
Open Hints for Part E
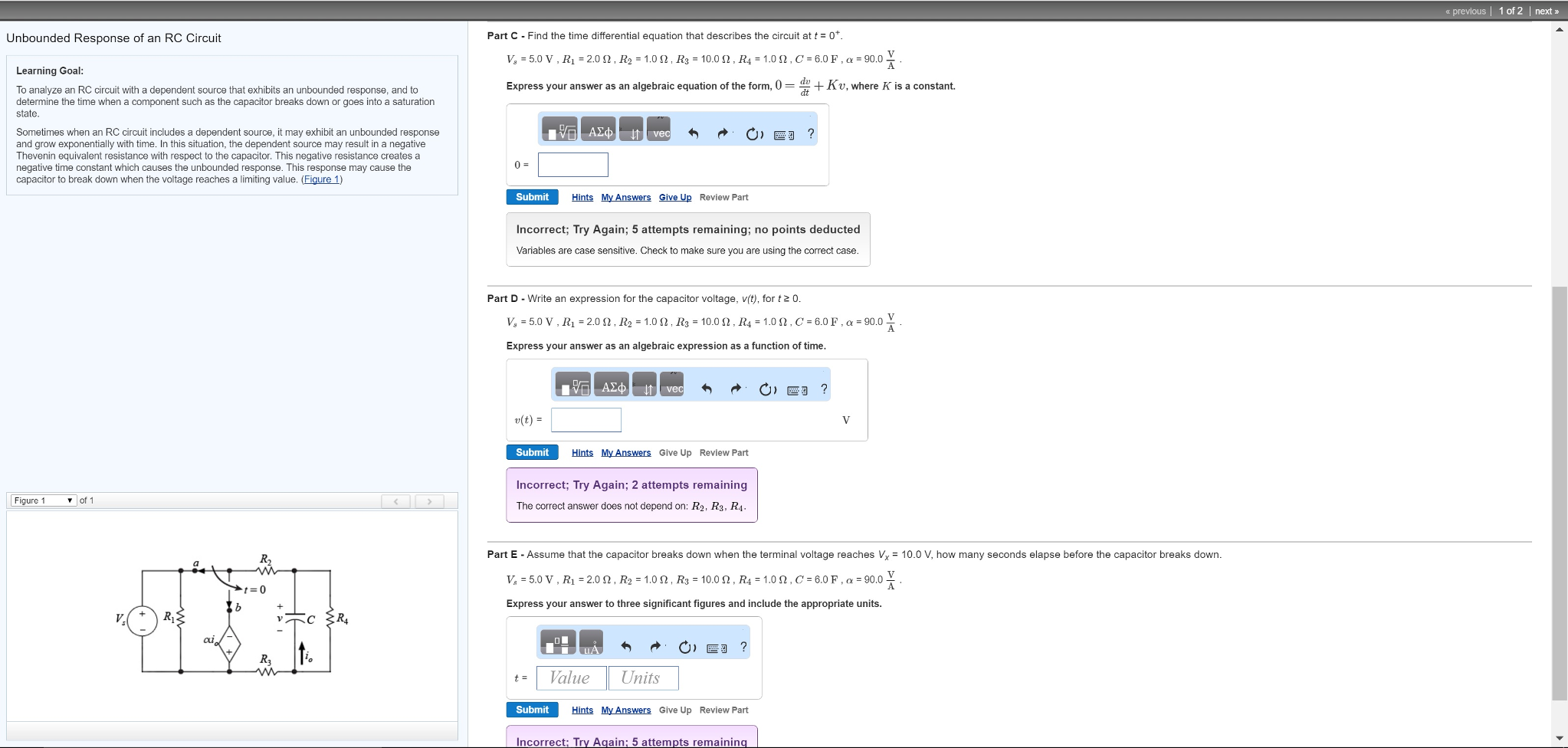[x=582, y=710]
